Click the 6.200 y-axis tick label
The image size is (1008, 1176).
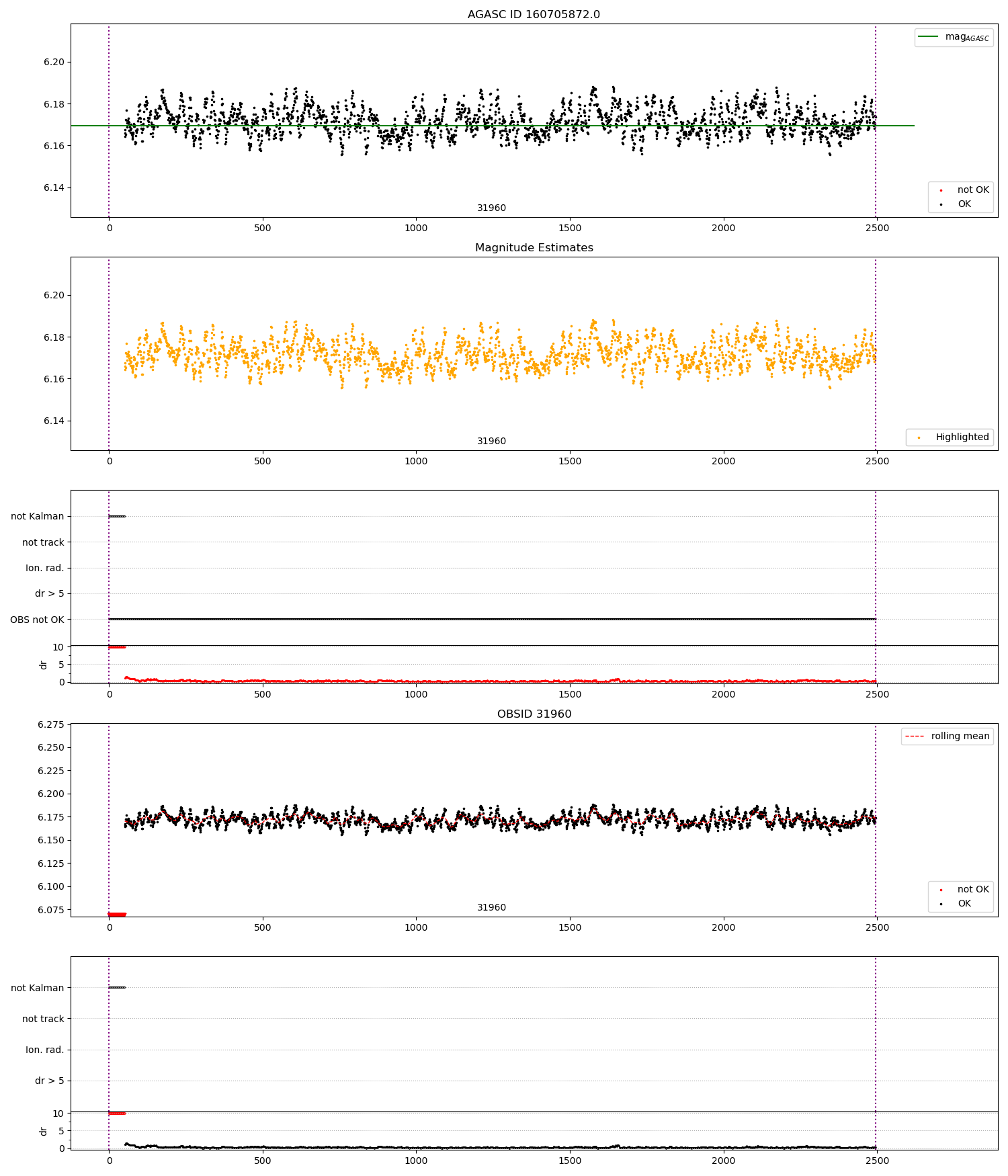[x=51, y=794]
